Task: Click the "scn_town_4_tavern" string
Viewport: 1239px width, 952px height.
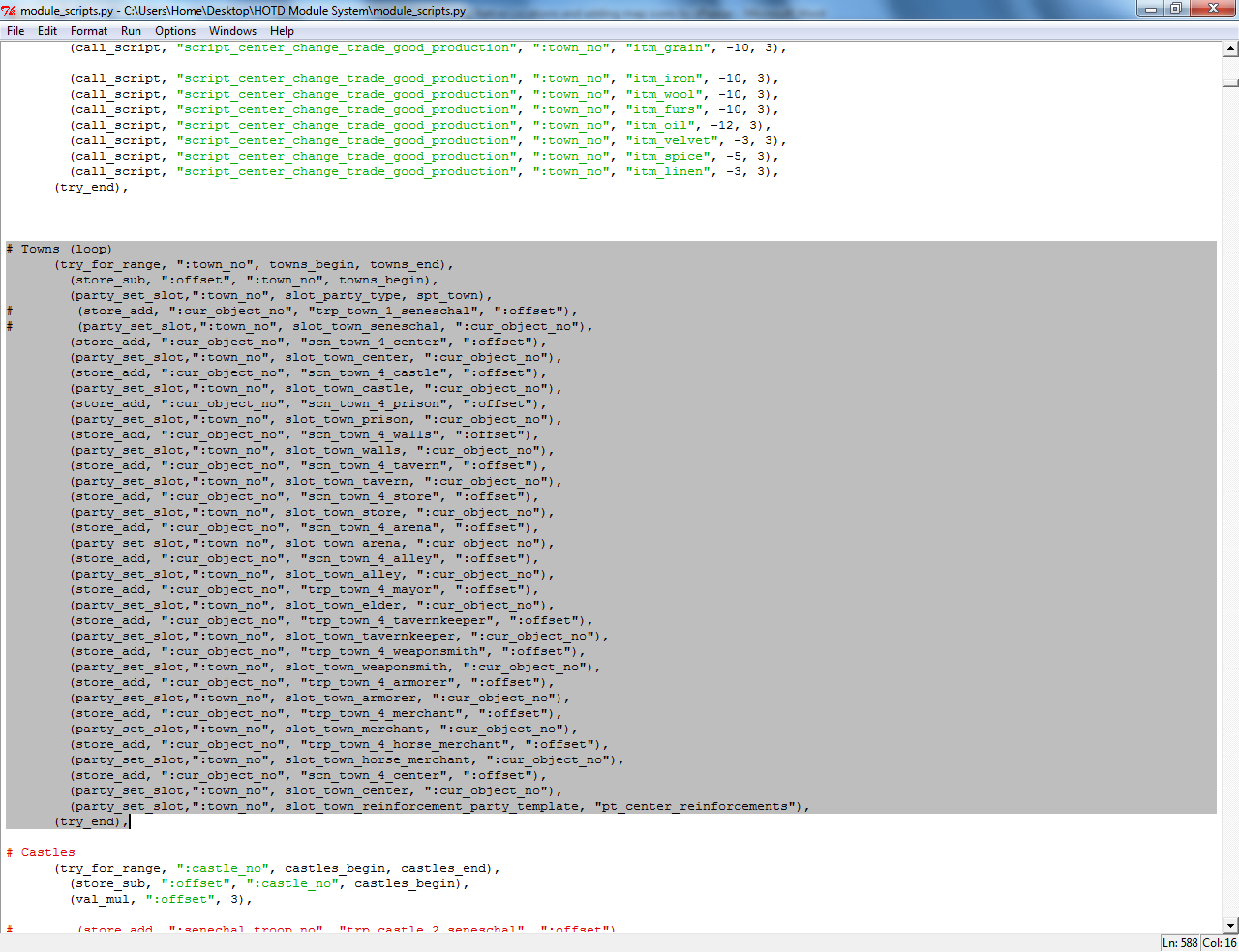Action: click(374, 465)
